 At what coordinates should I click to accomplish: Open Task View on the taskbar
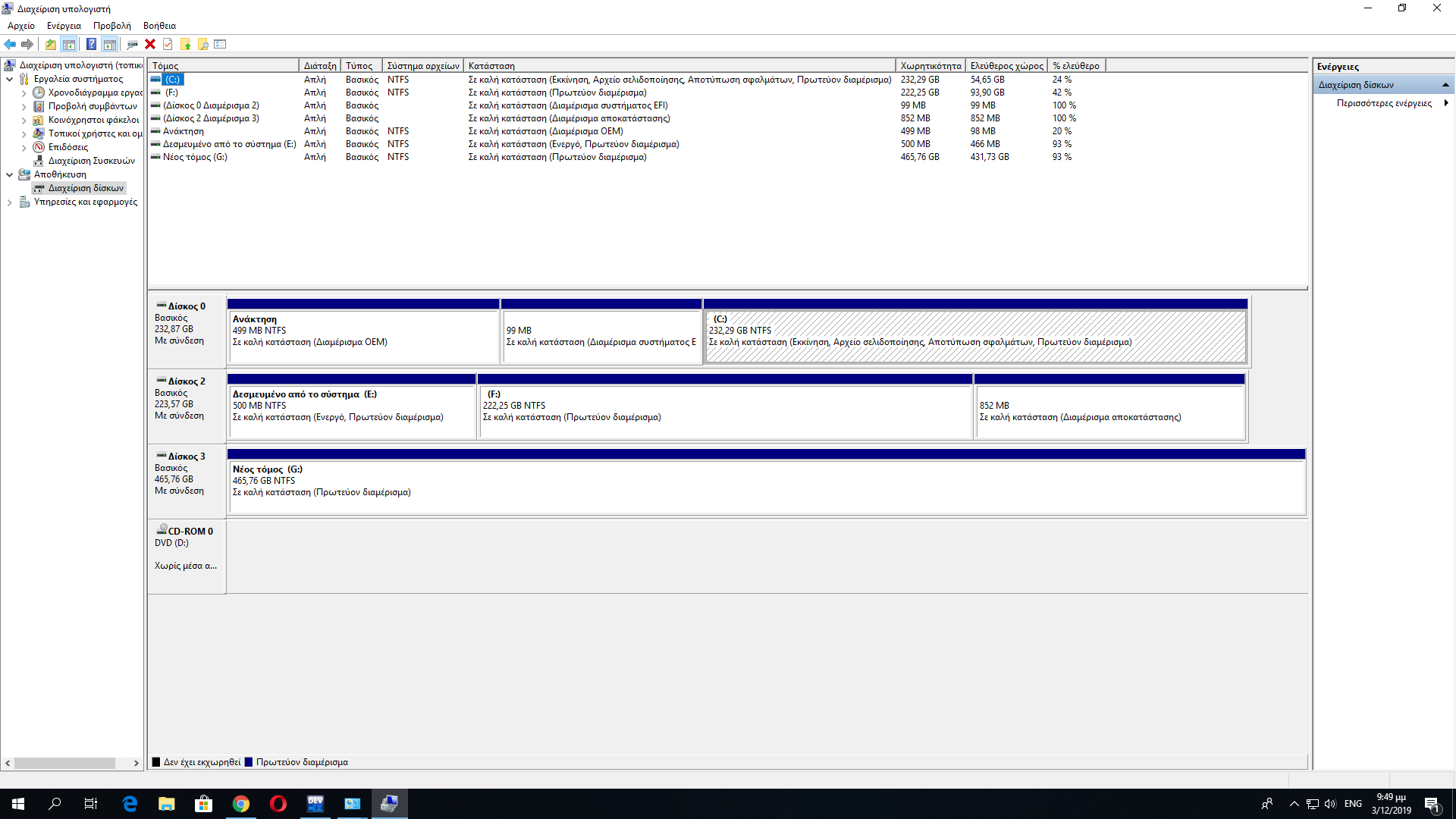click(91, 804)
